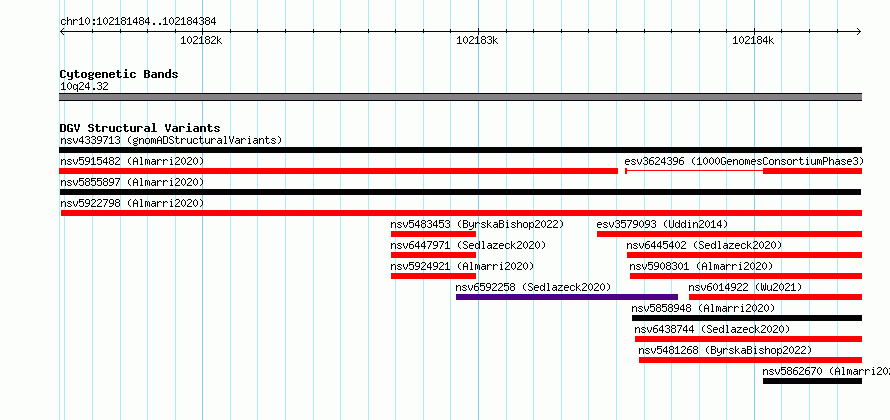Click the red bar under nsv5483453

pos(433,234)
